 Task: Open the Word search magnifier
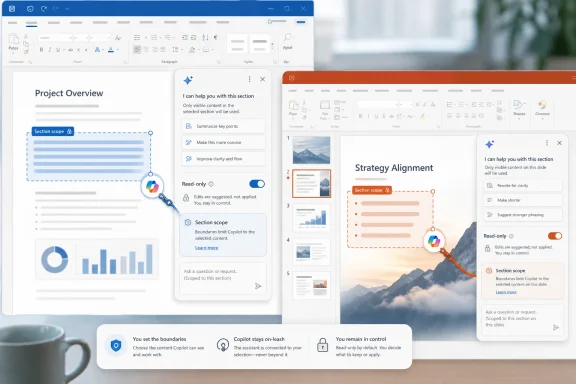tap(287, 37)
